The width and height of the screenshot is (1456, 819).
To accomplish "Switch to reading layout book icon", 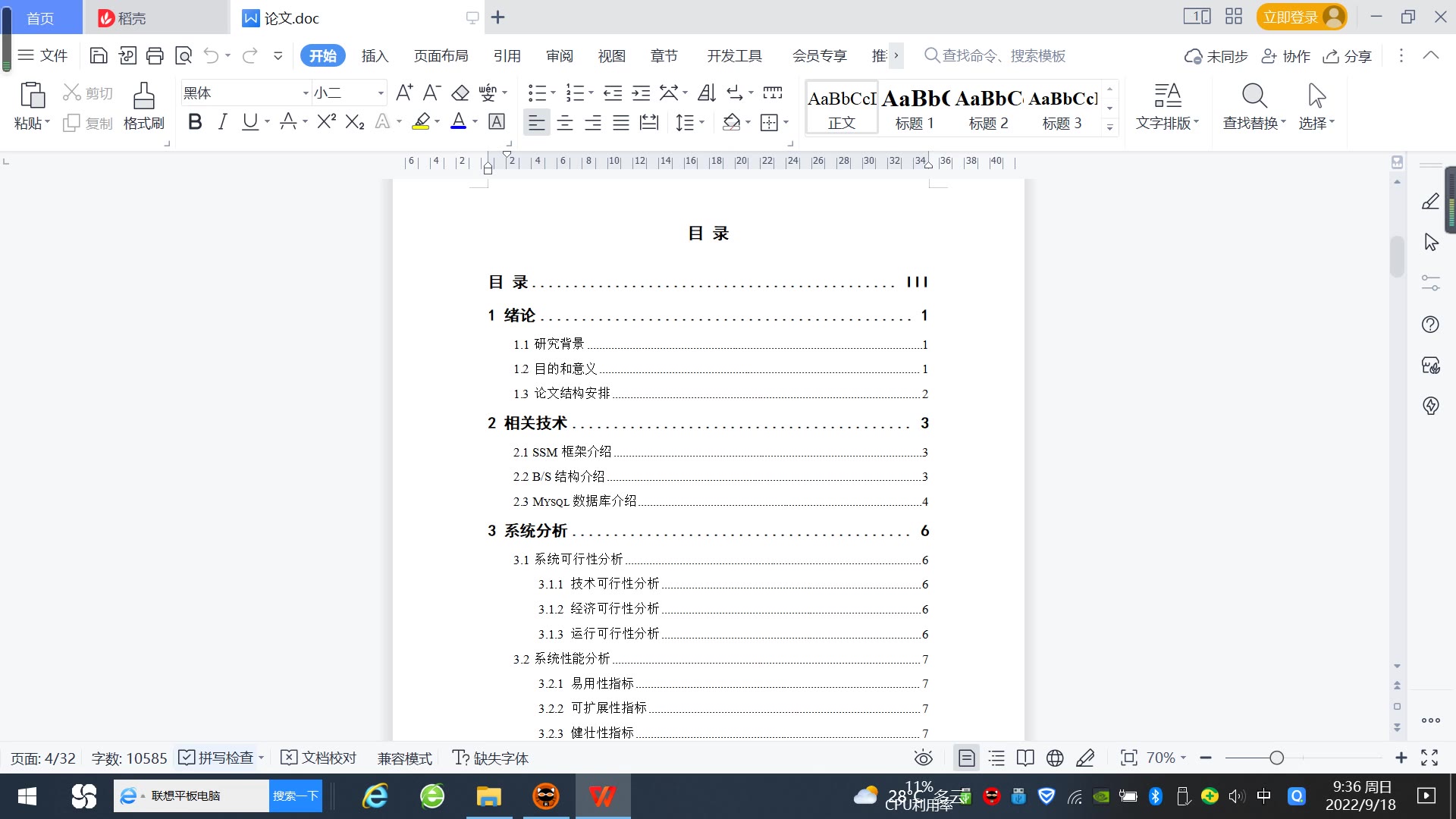I will tap(1025, 758).
